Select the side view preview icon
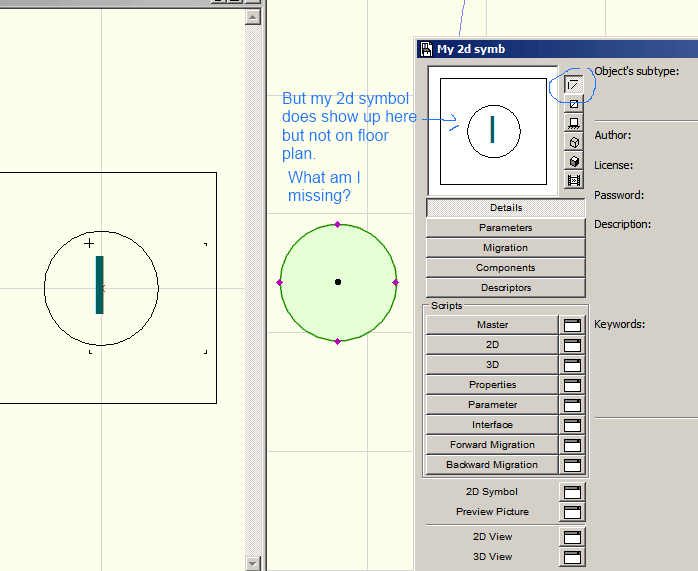Image resolution: width=698 pixels, height=571 pixels. 573,123
